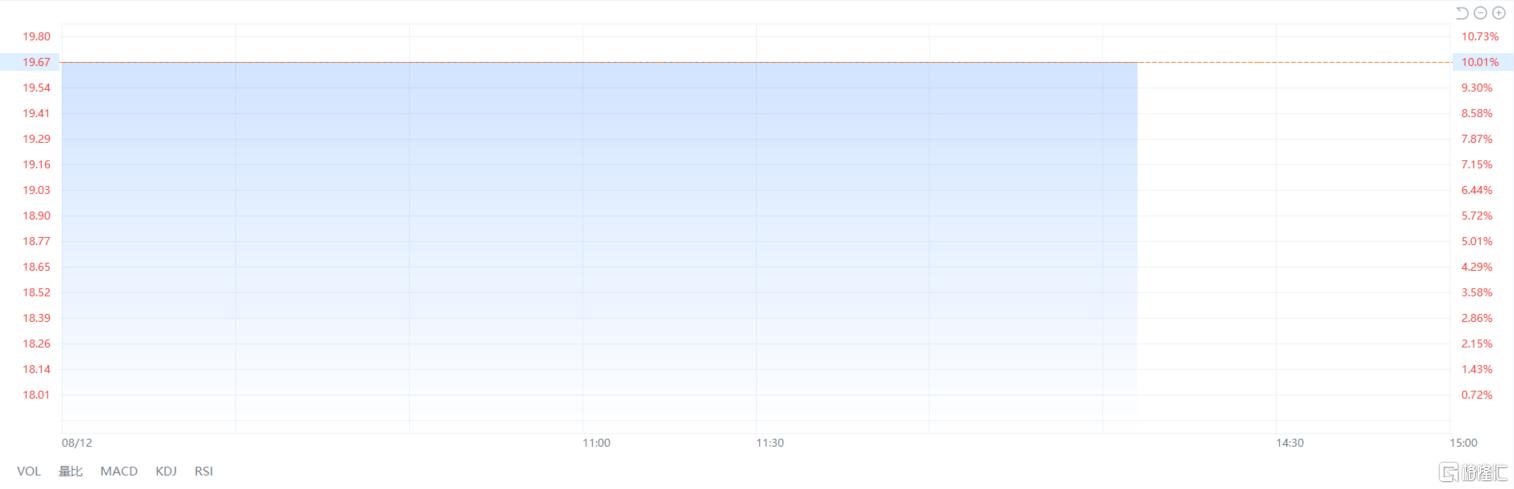Click the flat price line at limit-up
Image resolution: width=1514 pixels, height=489 pixels.
(x=600, y=62)
